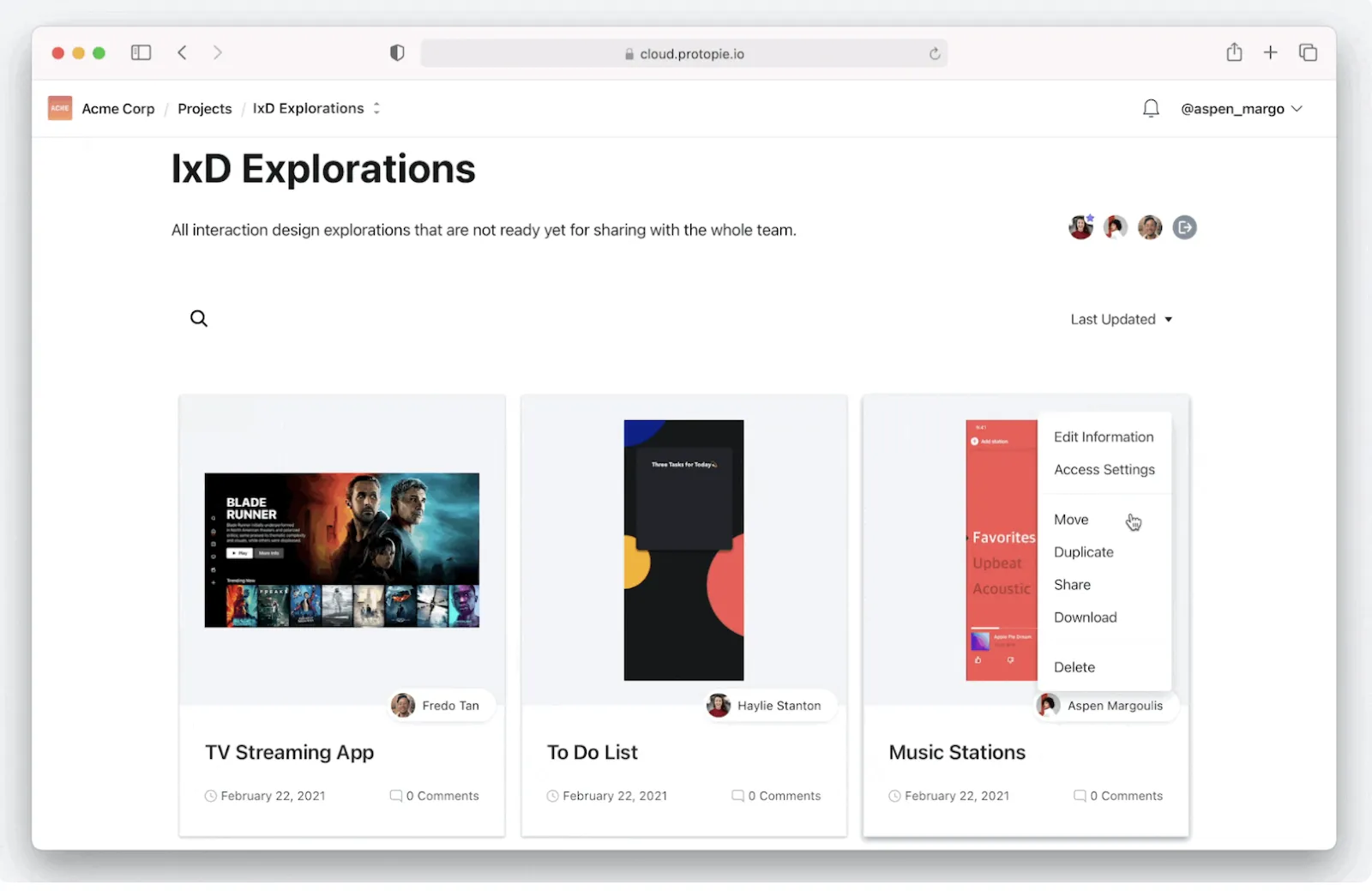
Task: Open the Blade Runner prototype thumbnail
Action: click(x=342, y=550)
